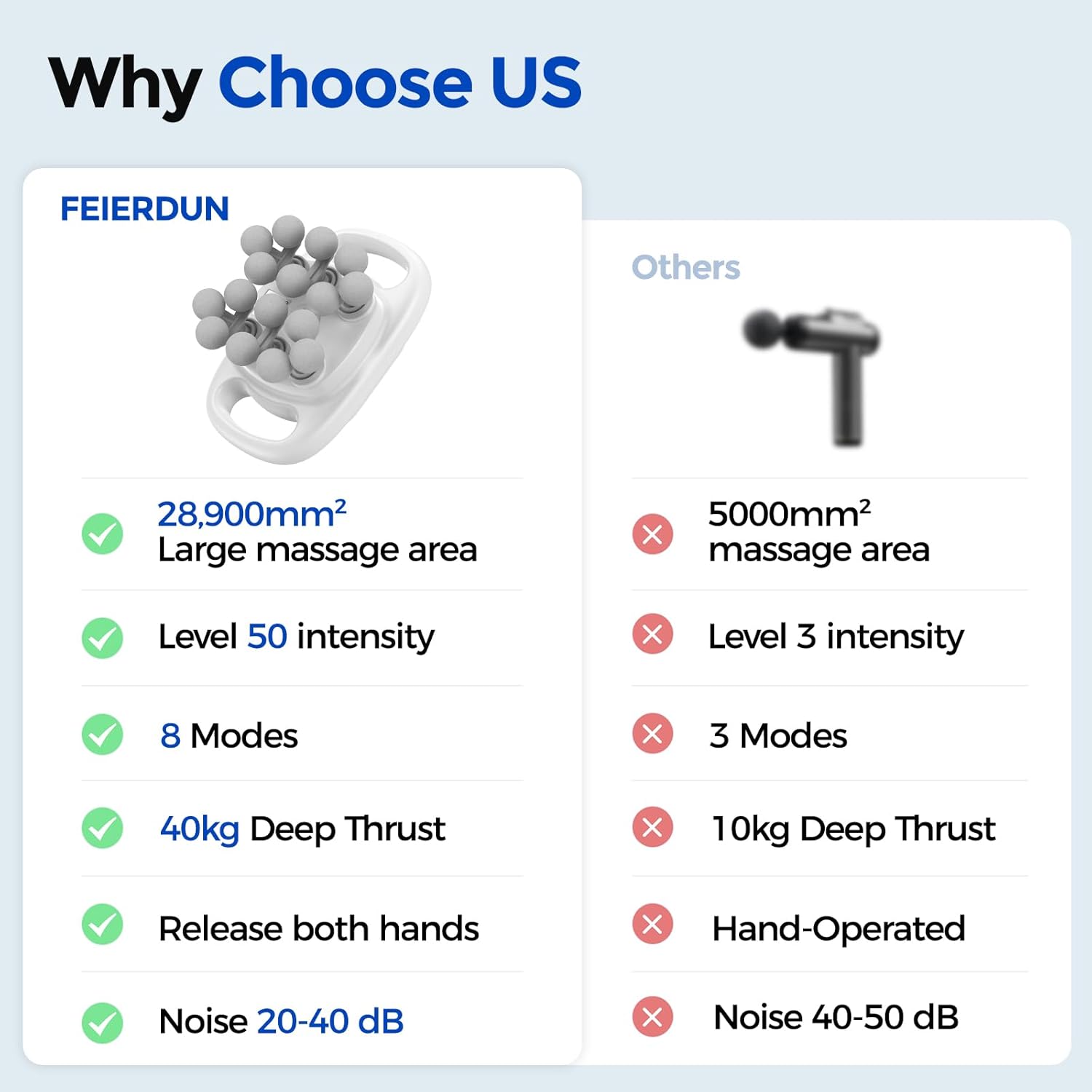1092x1092 pixels.
Task: Click red X next to Level 3 intensity
Action: [652, 634]
